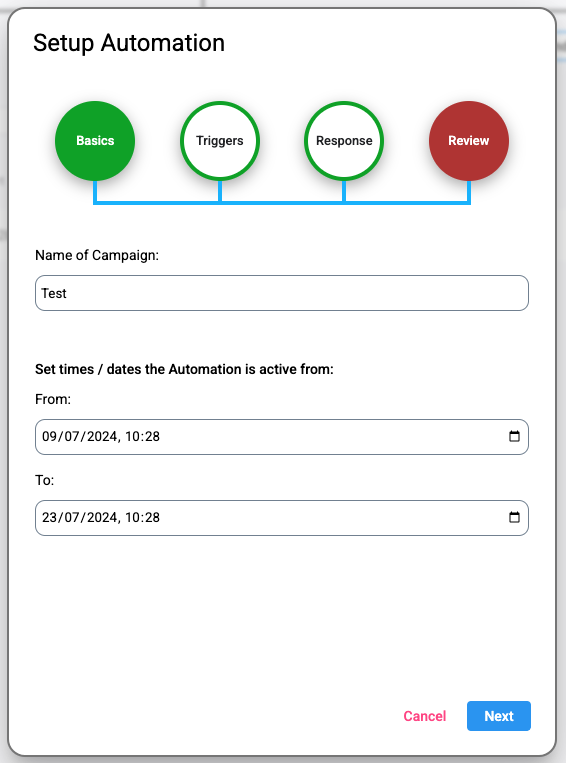Viewport: 566px width, 763px height.
Task: Cancel the automation setup
Action: (424, 716)
